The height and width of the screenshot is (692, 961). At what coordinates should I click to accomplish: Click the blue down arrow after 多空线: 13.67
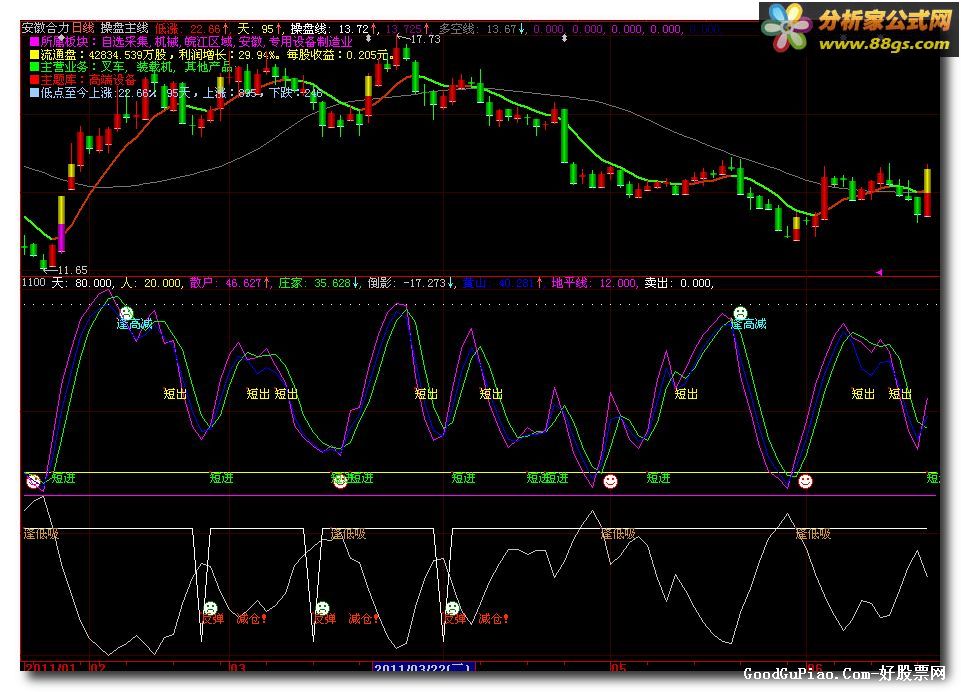(522, 29)
